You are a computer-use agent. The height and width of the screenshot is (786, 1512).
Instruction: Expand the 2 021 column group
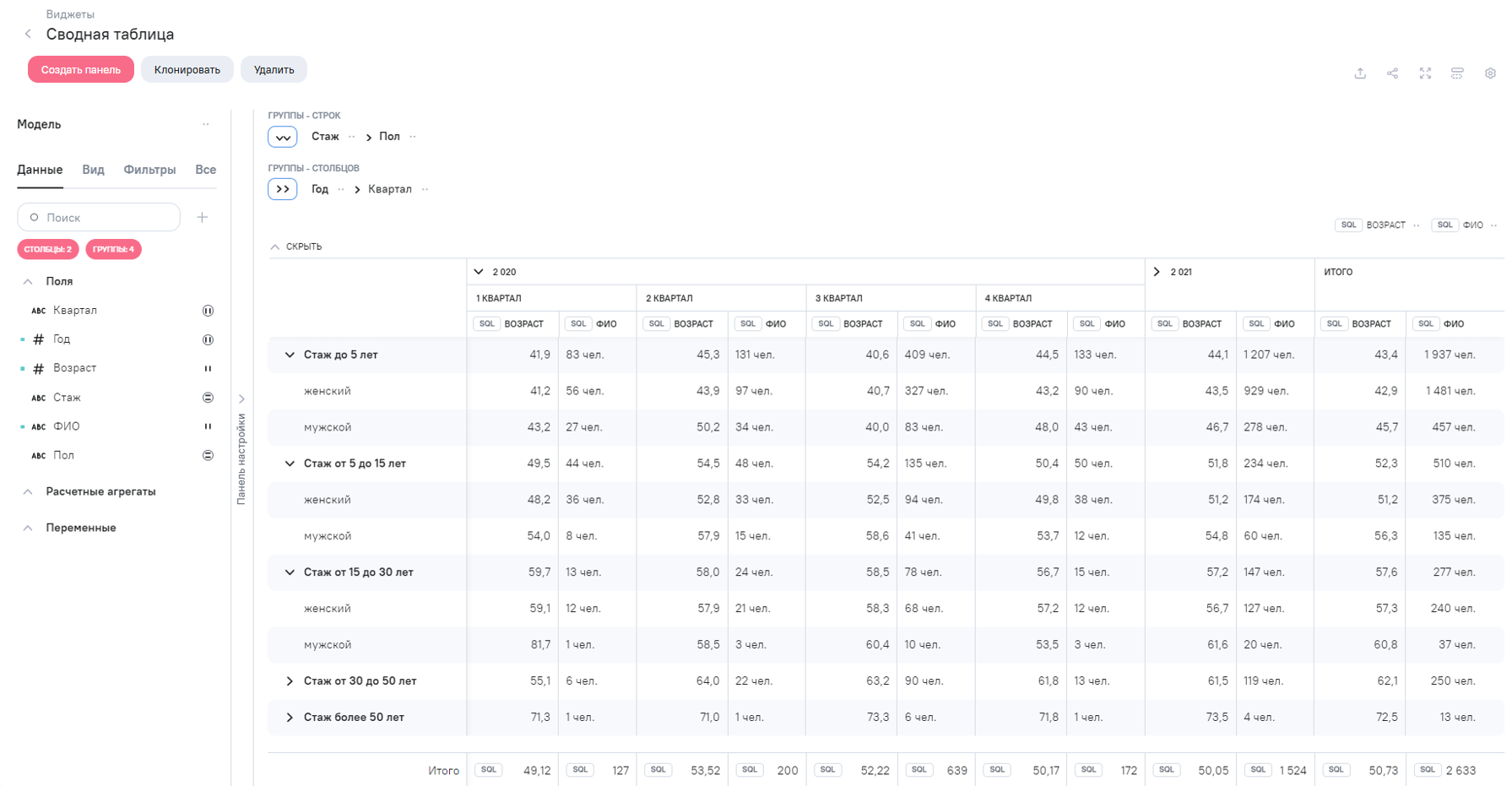[1157, 272]
